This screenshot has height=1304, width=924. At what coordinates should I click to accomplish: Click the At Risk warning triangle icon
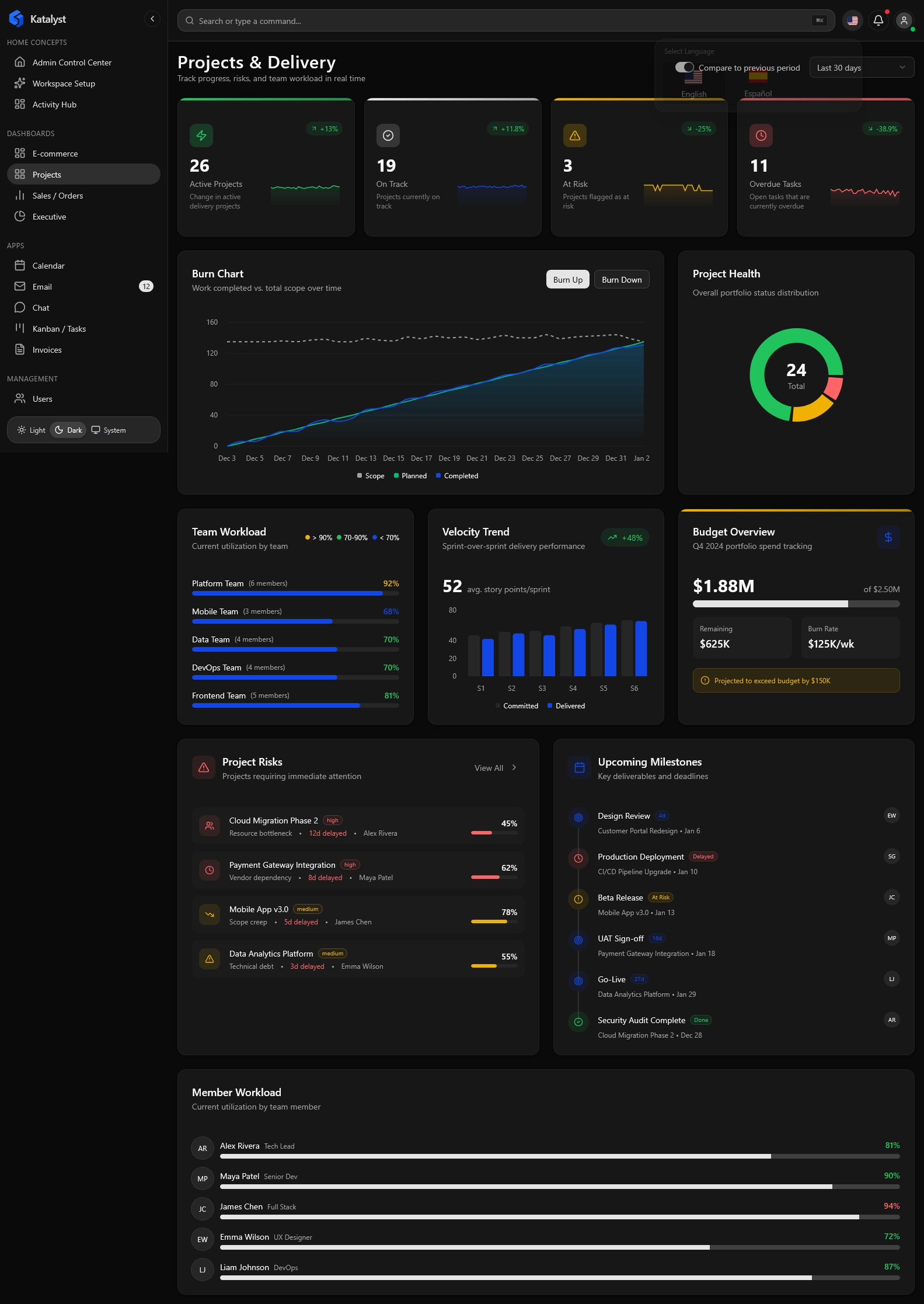pos(574,135)
